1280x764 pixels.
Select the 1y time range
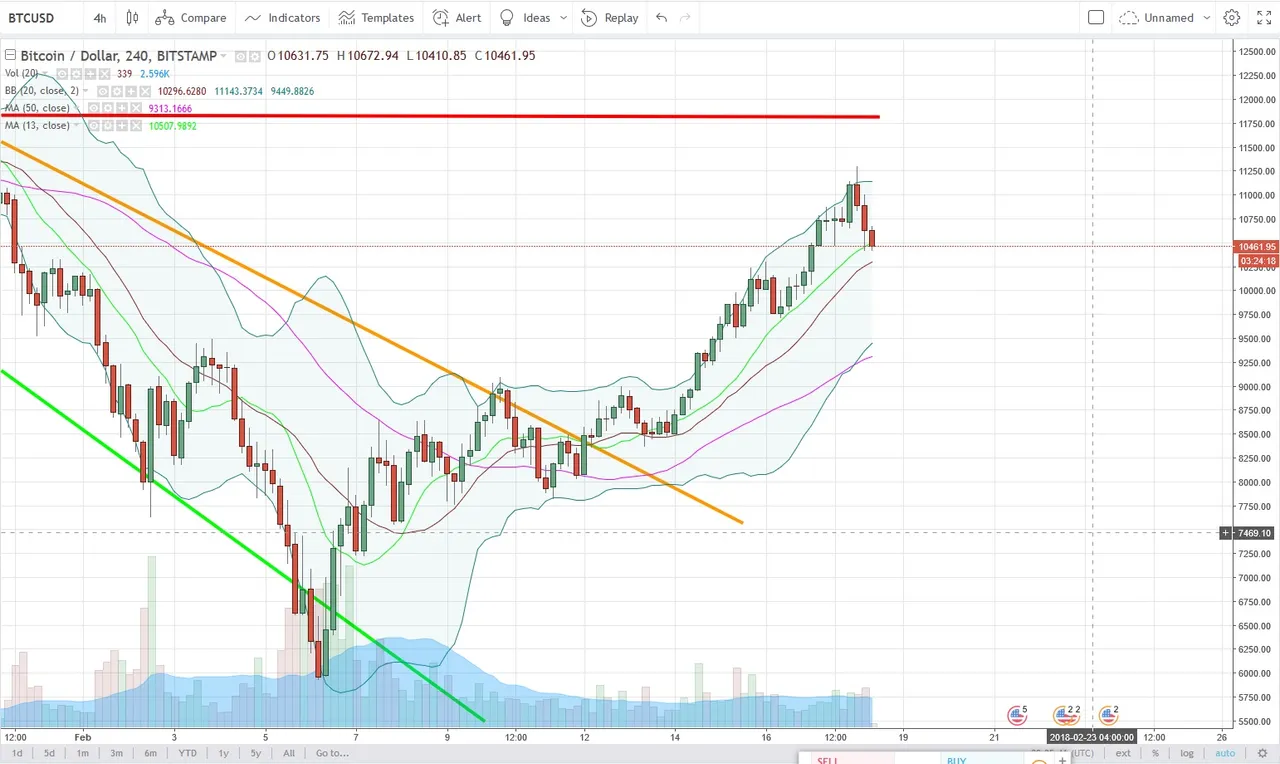tap(223, 753)
